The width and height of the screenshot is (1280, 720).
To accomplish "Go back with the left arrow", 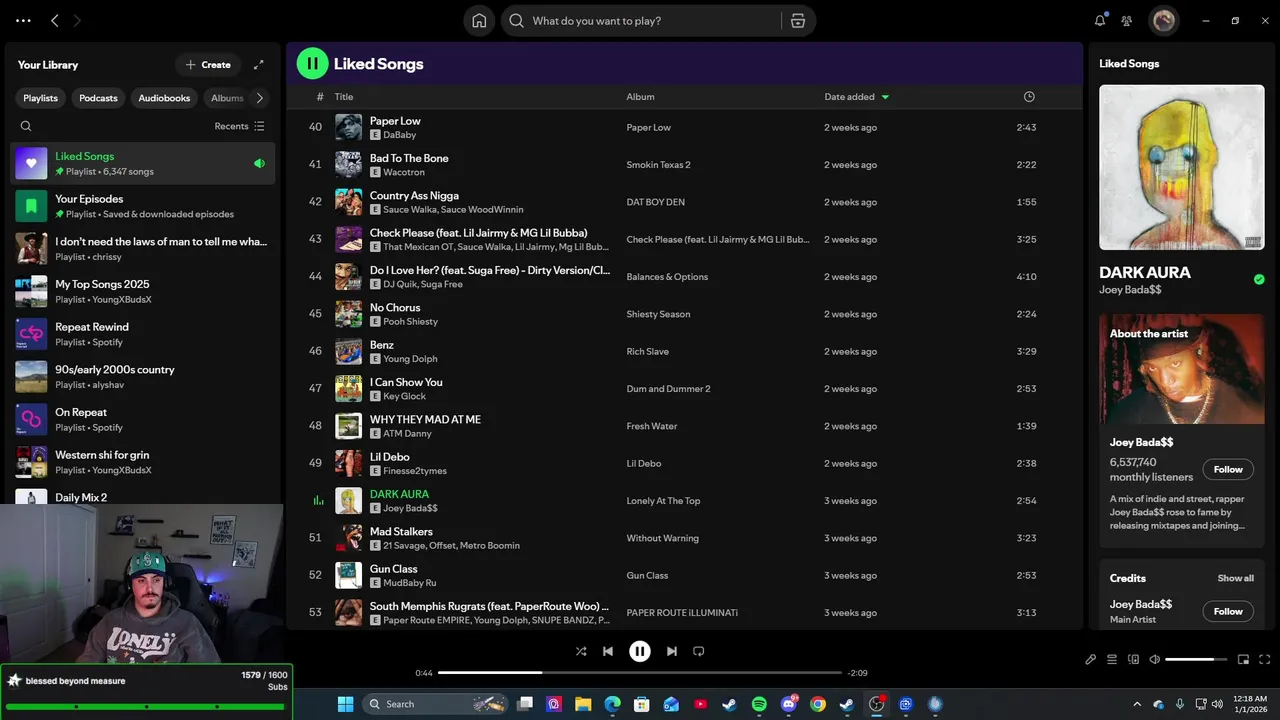I will pyautogui.click(x=55, y=20).
